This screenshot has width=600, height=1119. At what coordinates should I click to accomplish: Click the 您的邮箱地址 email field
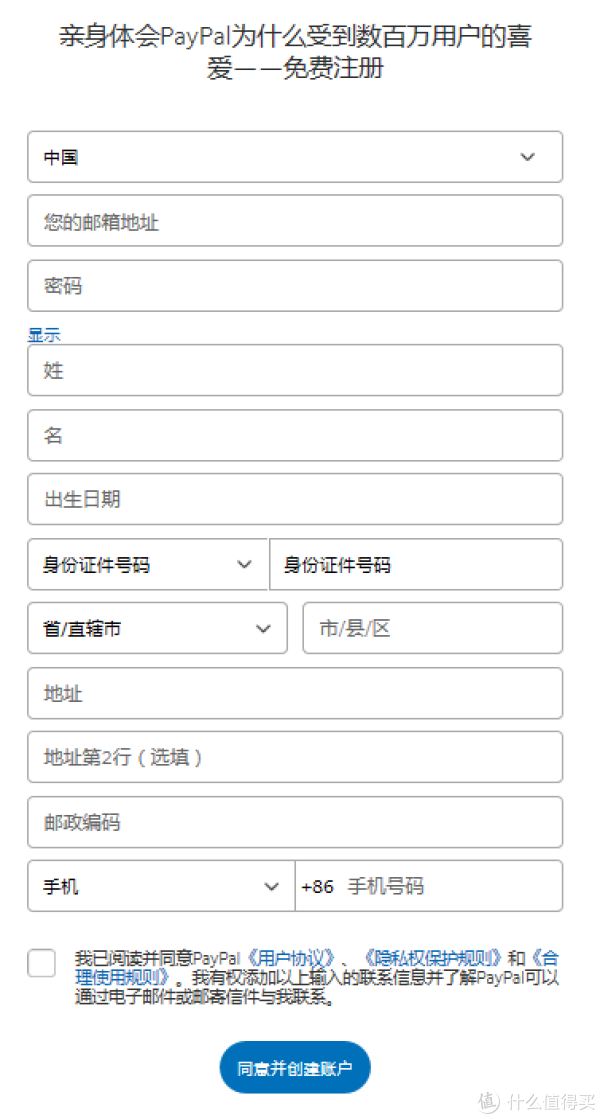[295, 221]
